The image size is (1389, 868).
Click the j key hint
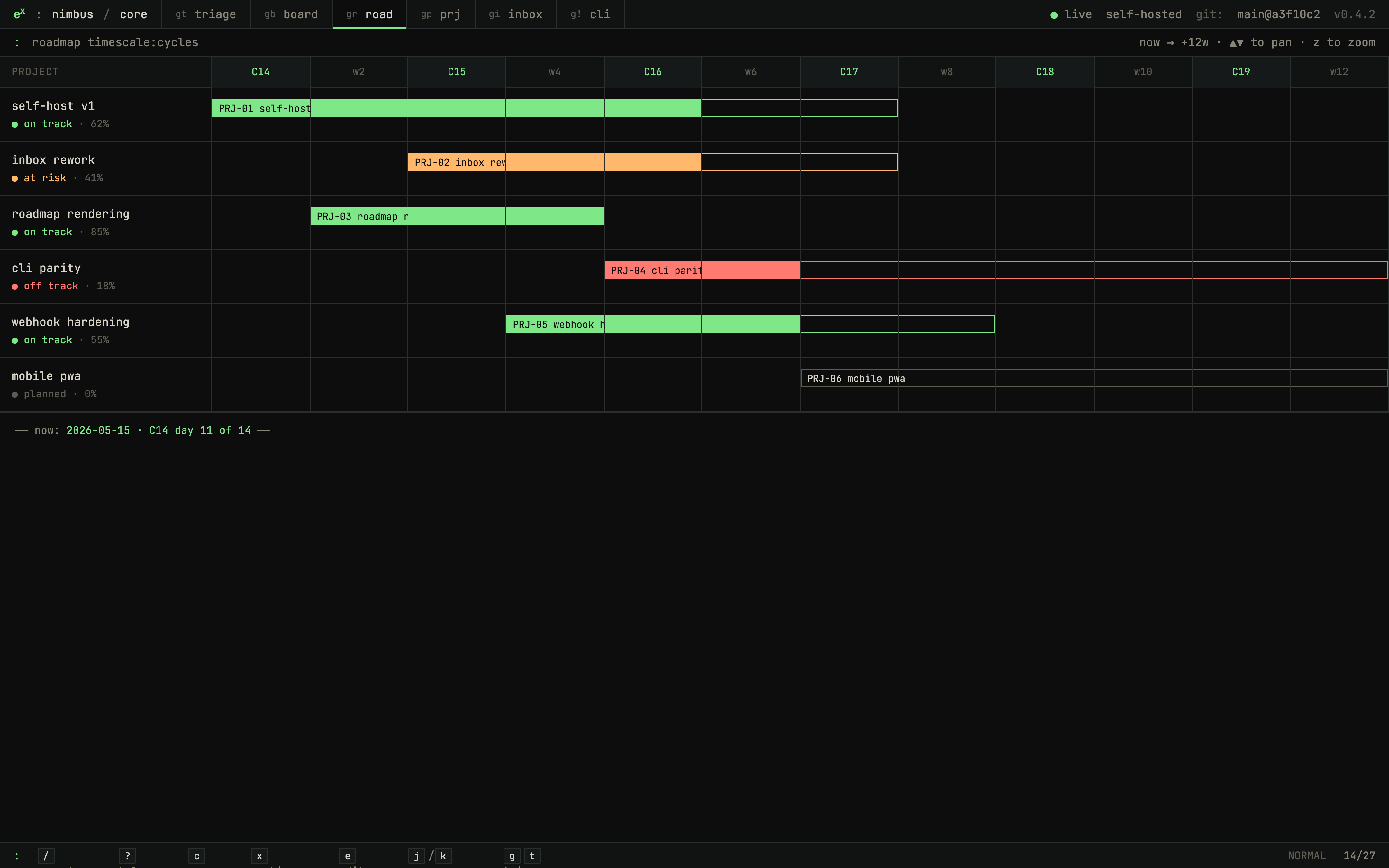[x=417, y=856]
